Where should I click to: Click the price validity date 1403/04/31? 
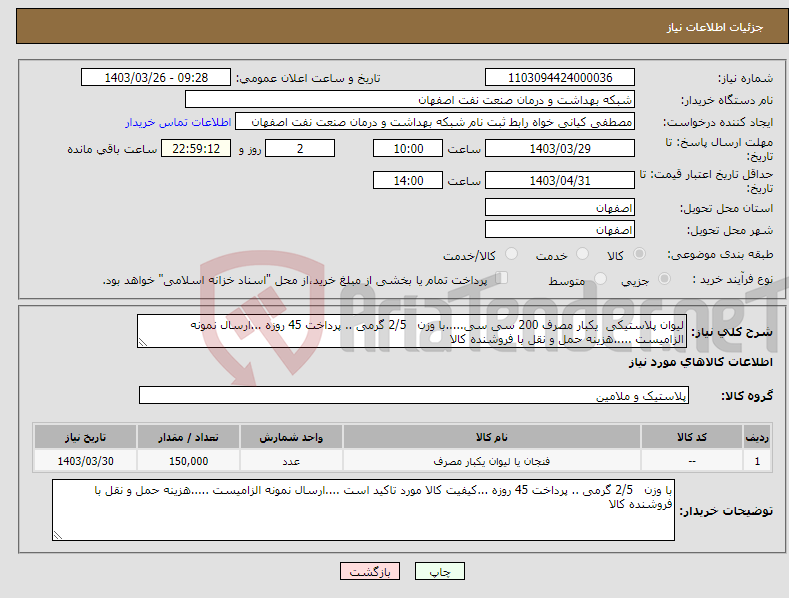[x=560, y=180]
